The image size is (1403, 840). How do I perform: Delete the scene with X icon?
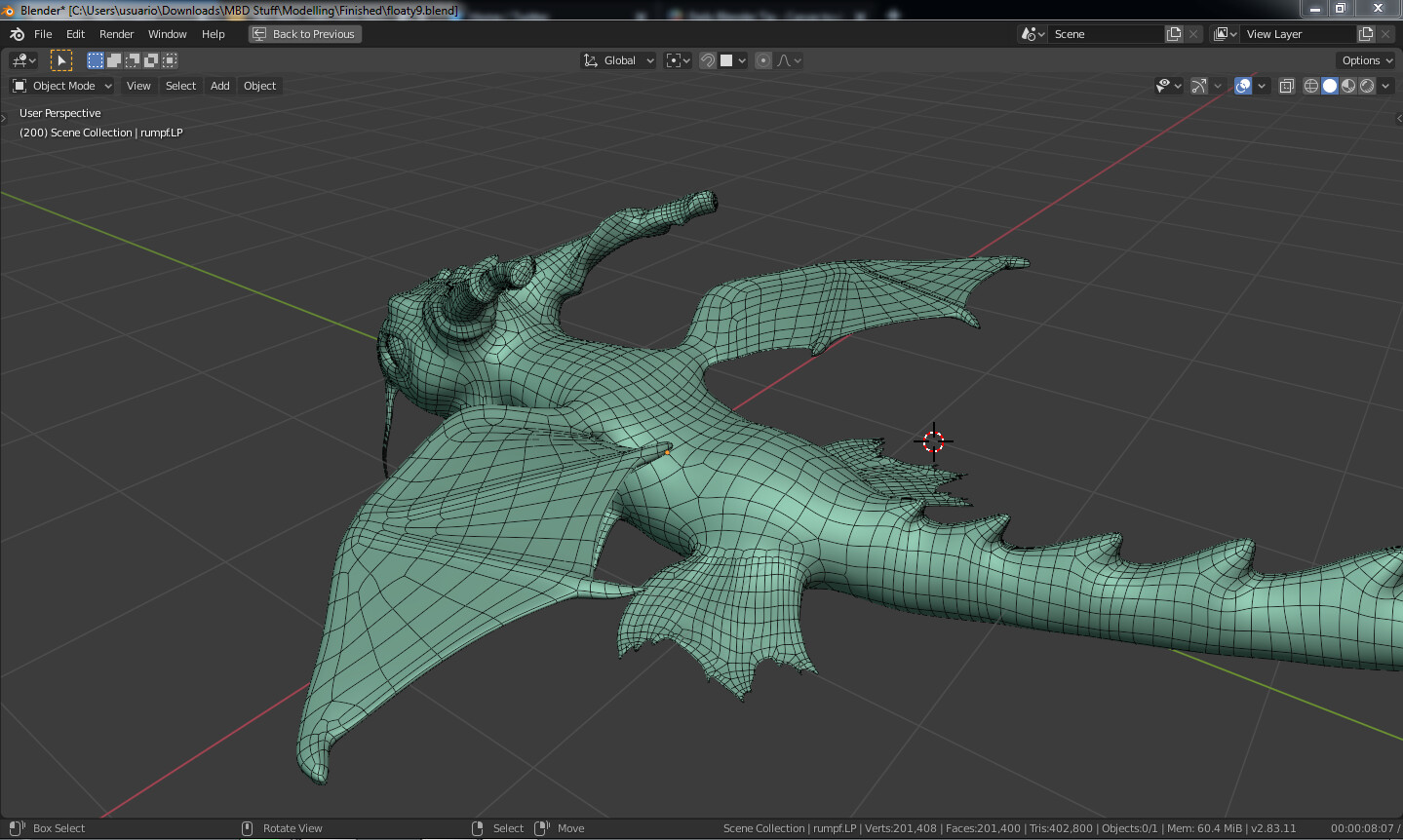pos(1193,34)
